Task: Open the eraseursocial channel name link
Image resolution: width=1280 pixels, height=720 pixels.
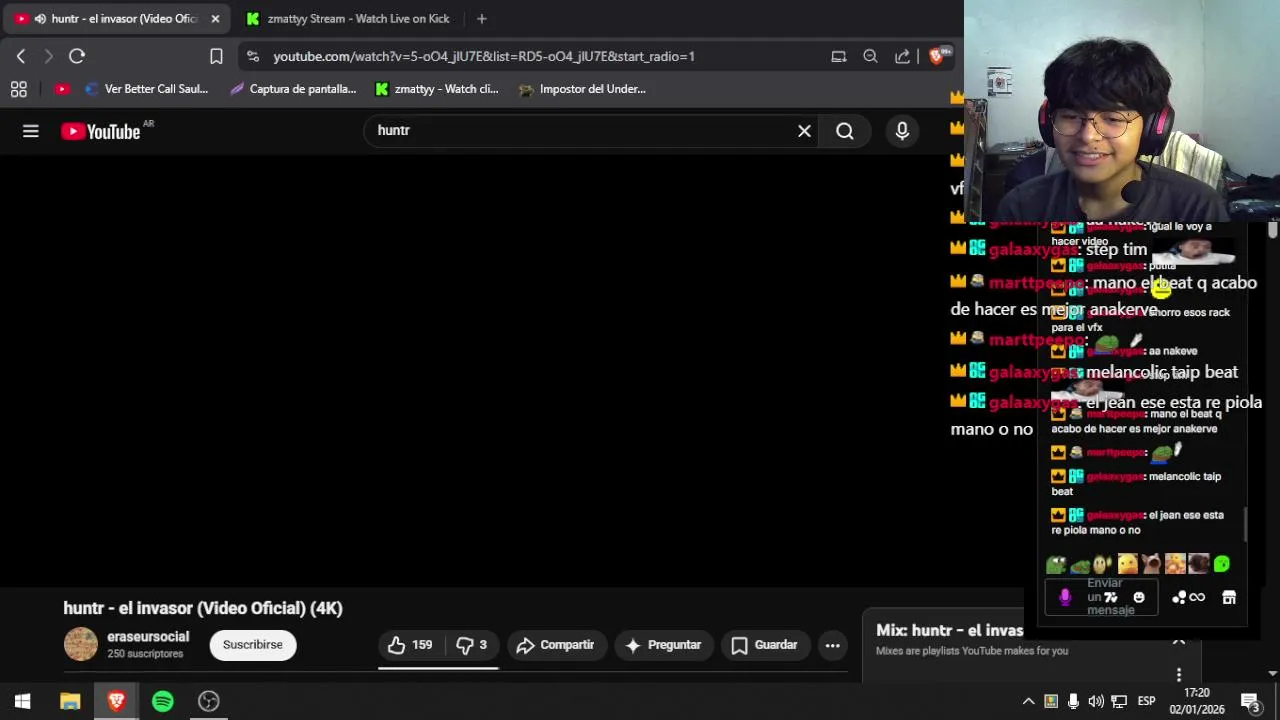Action: [x=148, y=637]
